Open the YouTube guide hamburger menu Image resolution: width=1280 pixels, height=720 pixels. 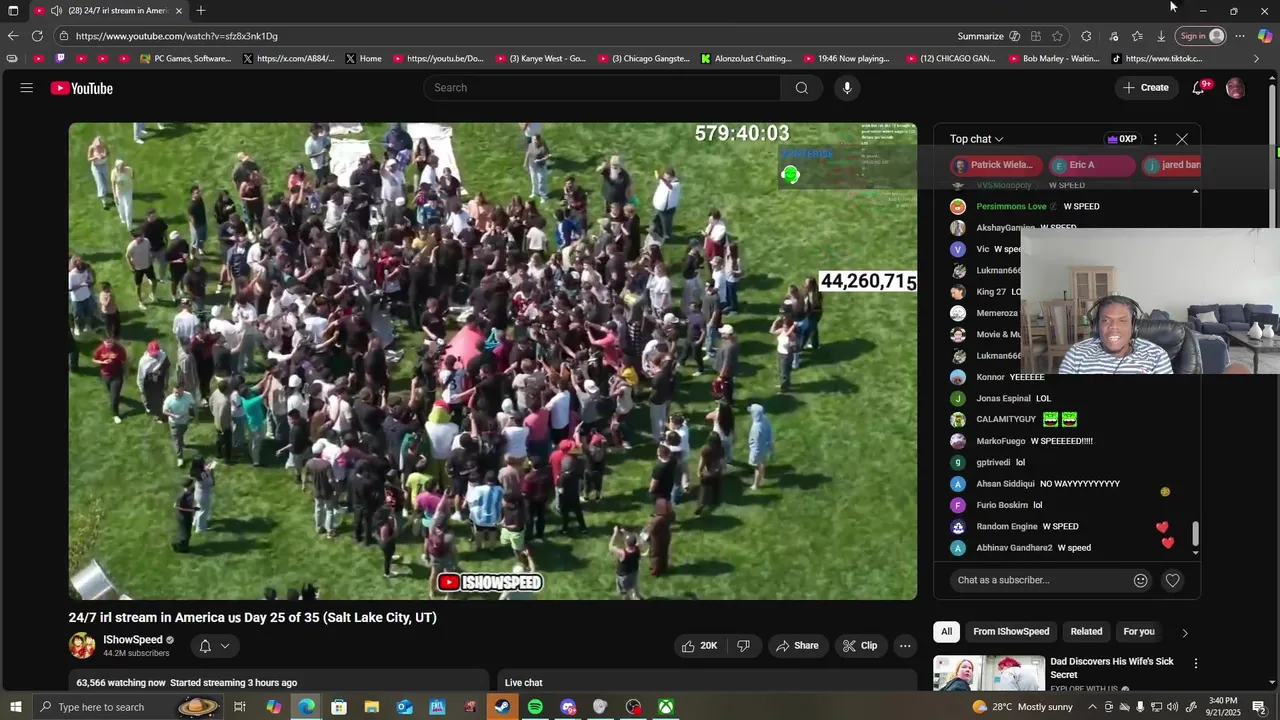pyautogui.click(x=27, y=88)
